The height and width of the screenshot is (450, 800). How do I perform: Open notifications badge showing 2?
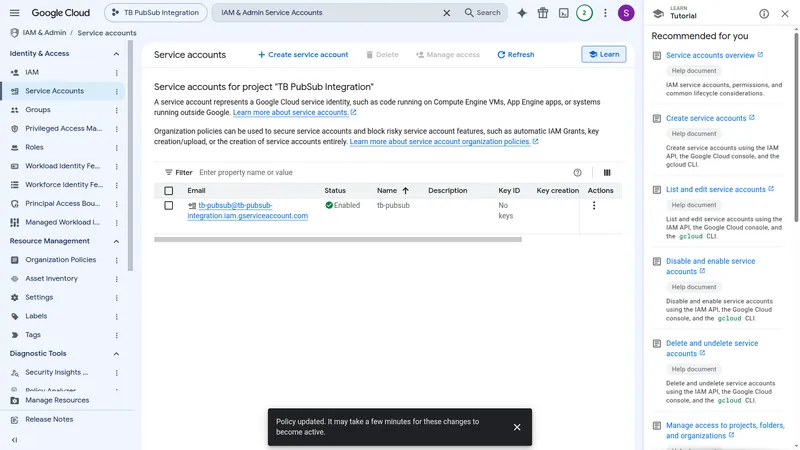[x=584, y=13]
